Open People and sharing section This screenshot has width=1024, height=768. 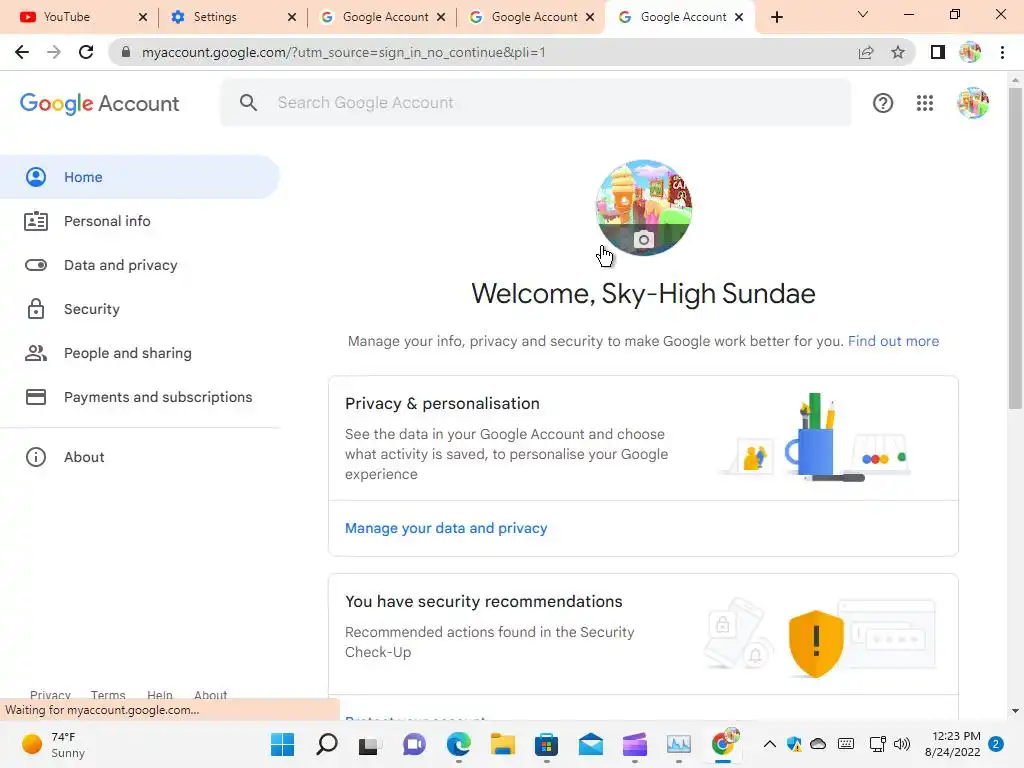click(140, 353)
